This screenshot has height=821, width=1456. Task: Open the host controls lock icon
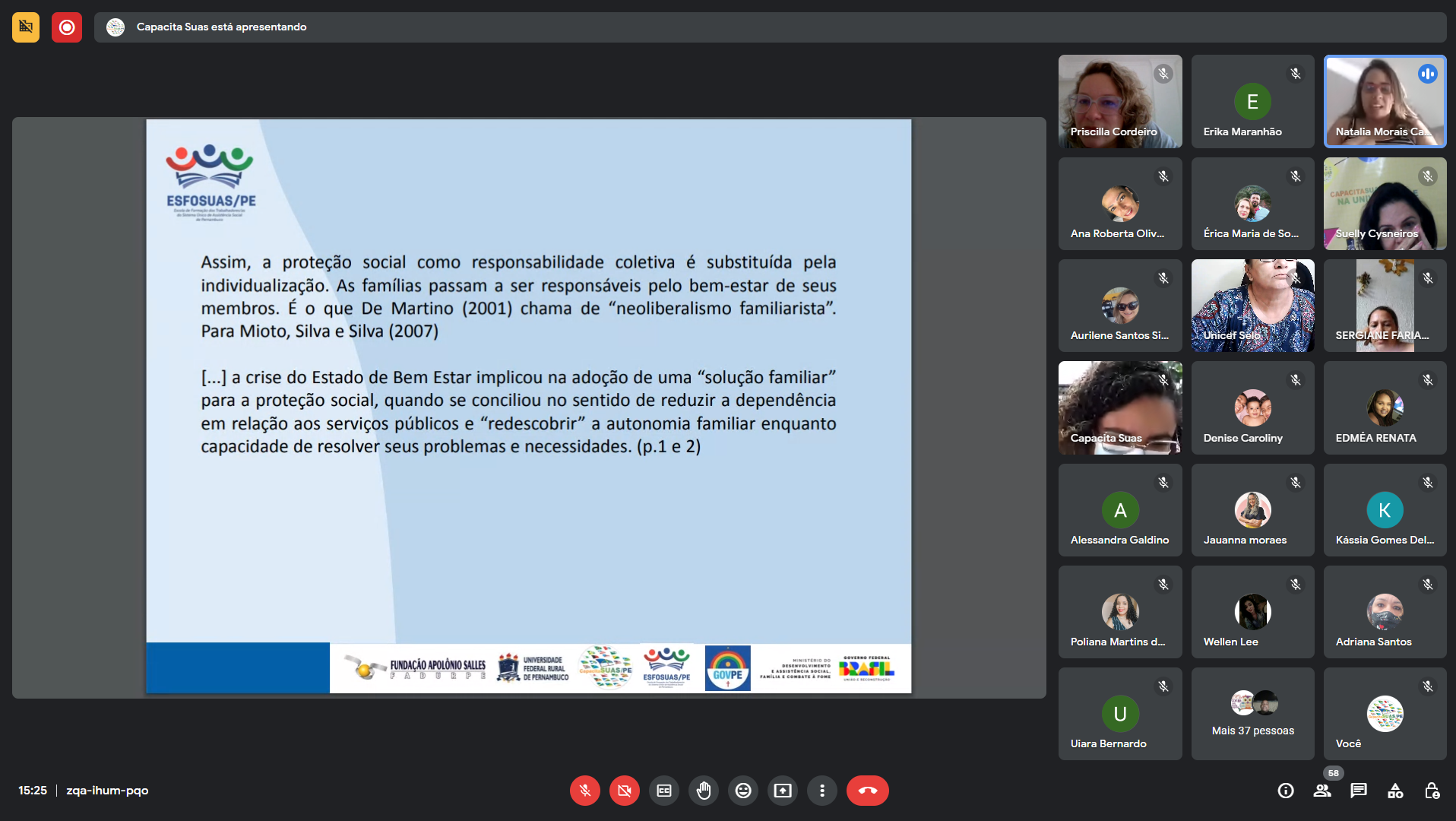tap(1432, 791)
